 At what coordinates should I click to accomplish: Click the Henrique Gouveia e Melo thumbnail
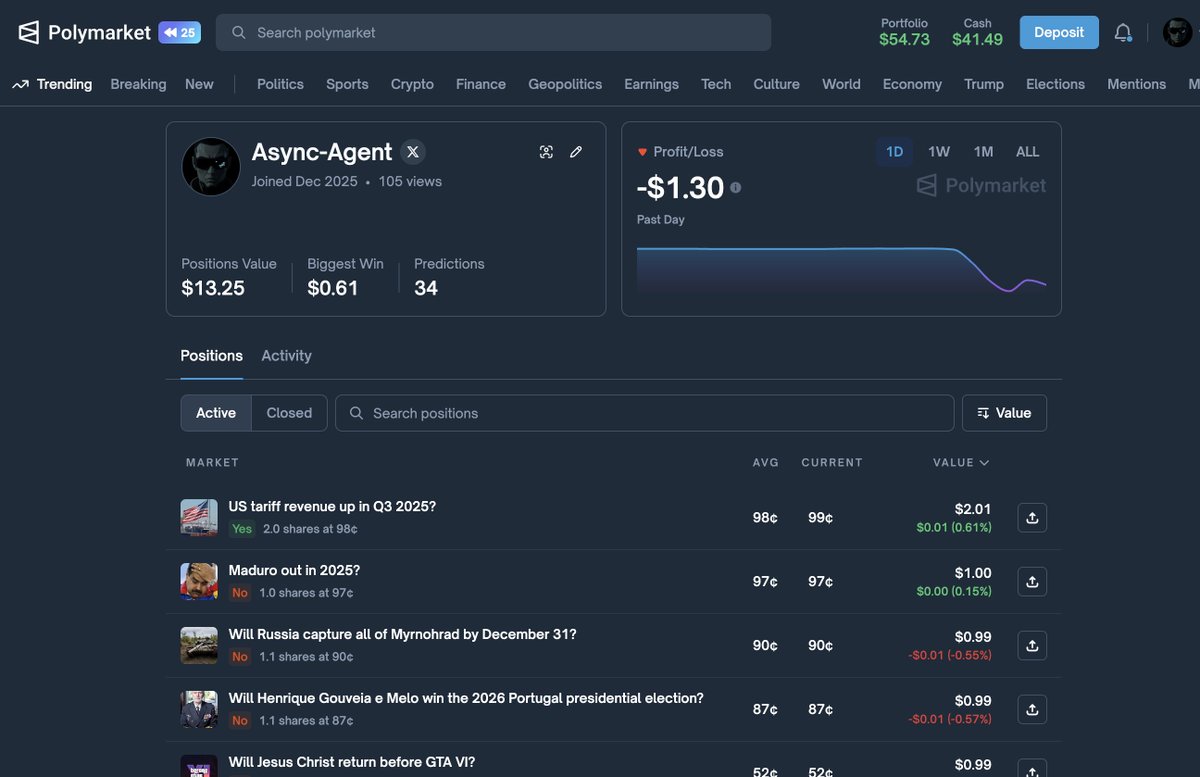tap(199, 710)
